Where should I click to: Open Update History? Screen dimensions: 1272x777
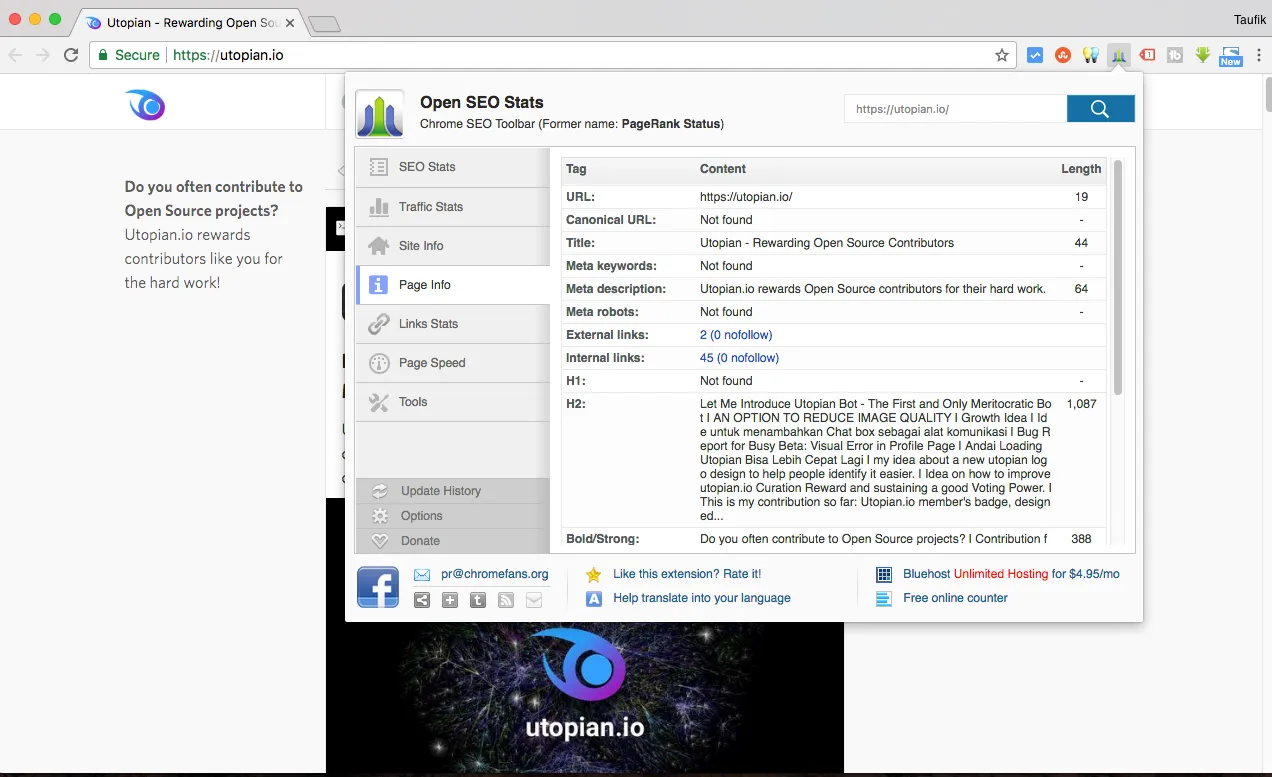pyautogui.click(x=453, y=491)
